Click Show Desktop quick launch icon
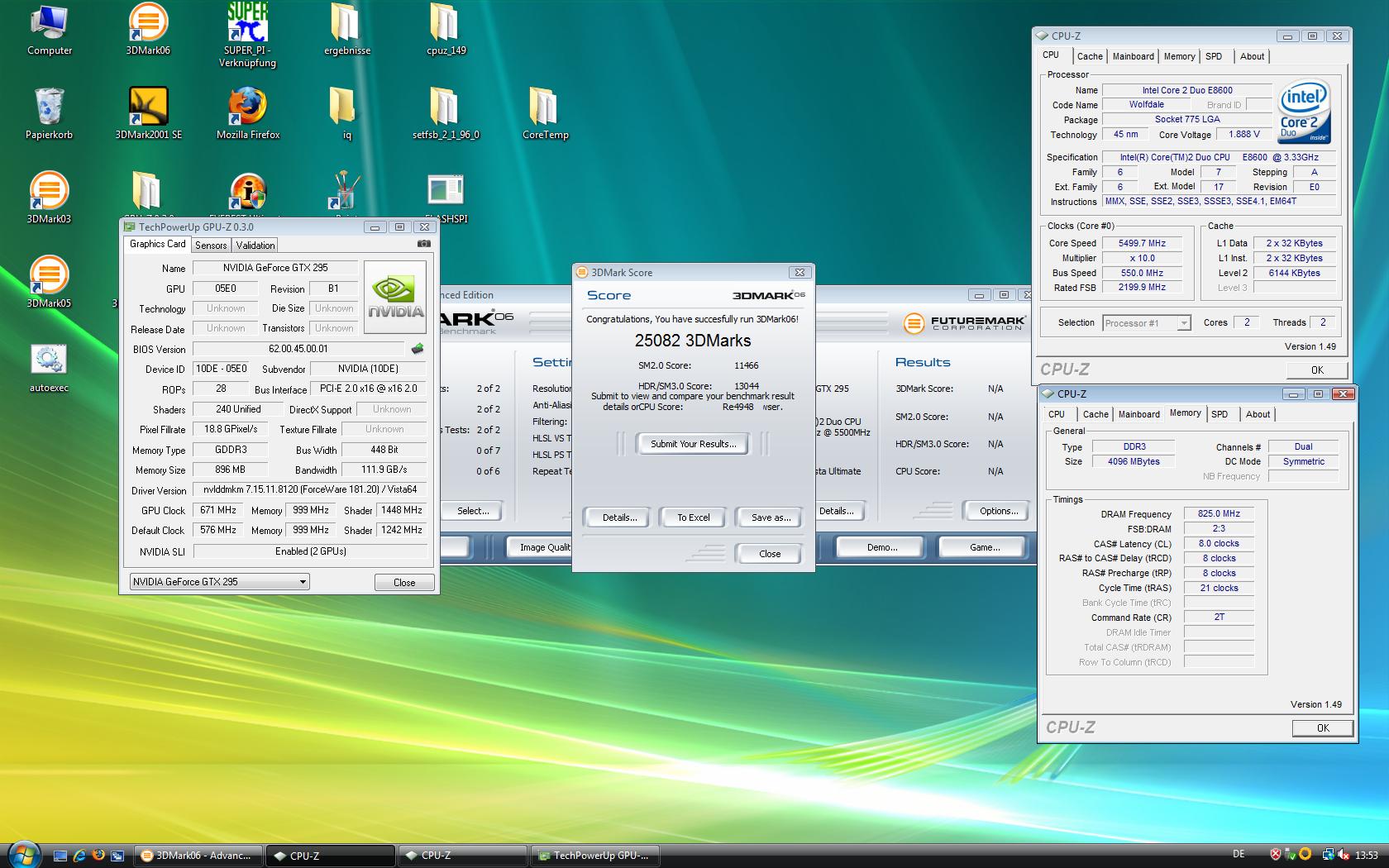 60,856
